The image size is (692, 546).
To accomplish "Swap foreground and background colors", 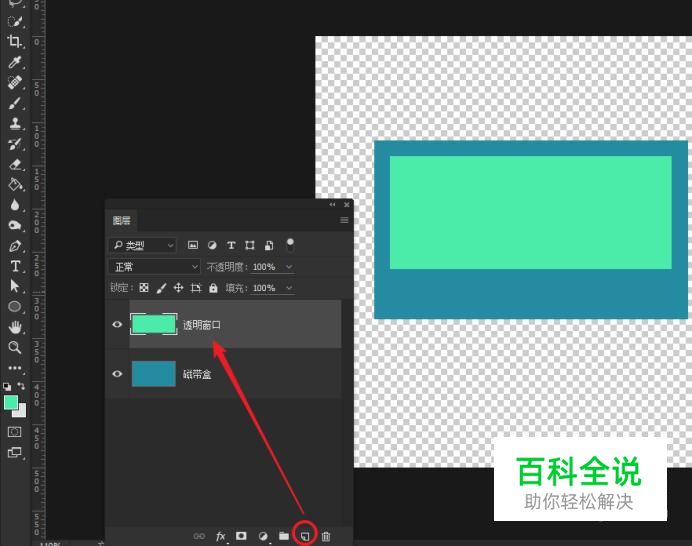I will [x=21, y=386].
